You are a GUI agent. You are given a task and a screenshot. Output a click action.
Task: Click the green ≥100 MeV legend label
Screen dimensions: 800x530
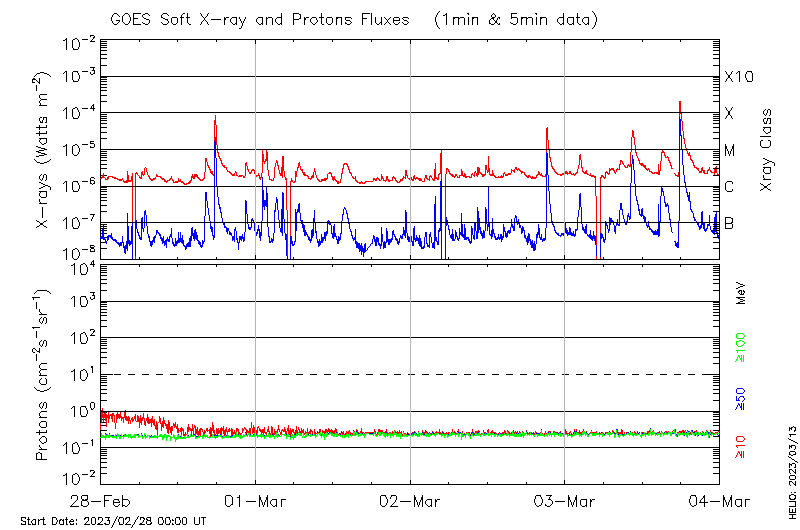coord(742,348)
